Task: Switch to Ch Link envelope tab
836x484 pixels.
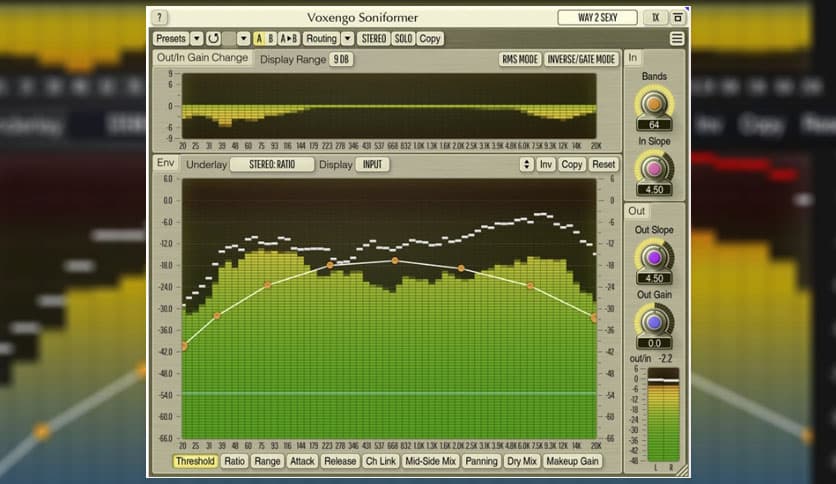Action: [x=381, y=461]
